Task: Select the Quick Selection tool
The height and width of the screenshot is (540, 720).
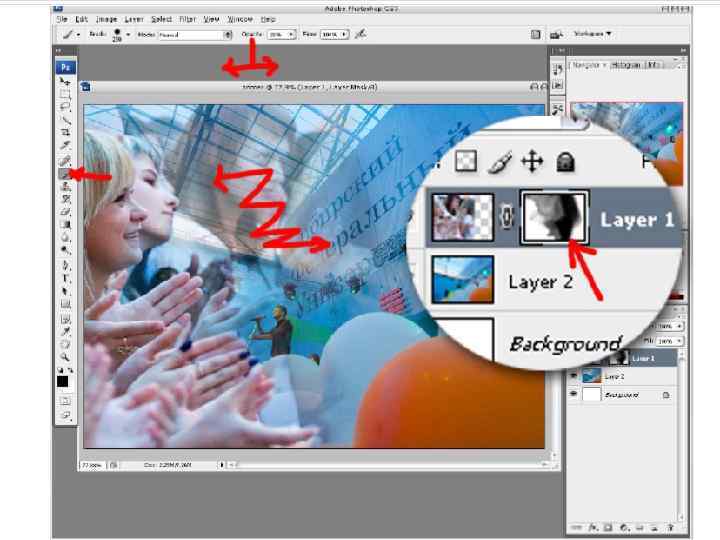Action: point(65,120)
